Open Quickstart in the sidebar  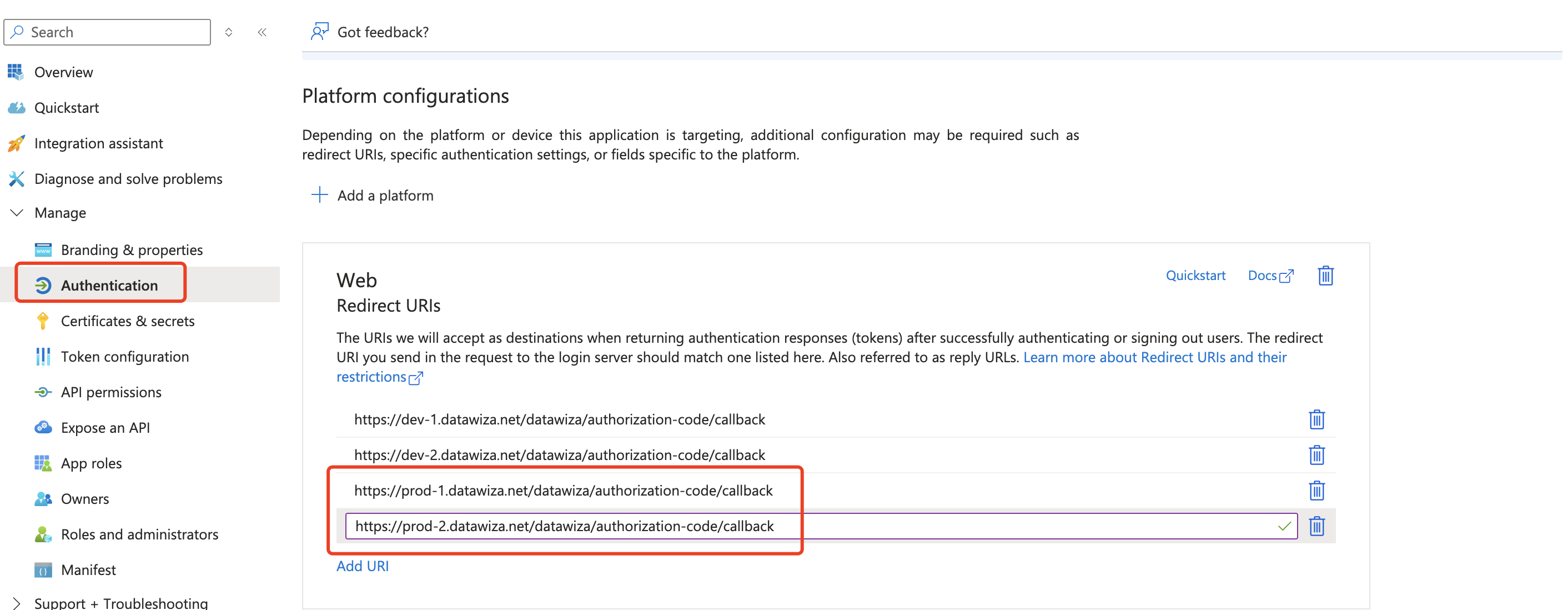coord(66,108)
